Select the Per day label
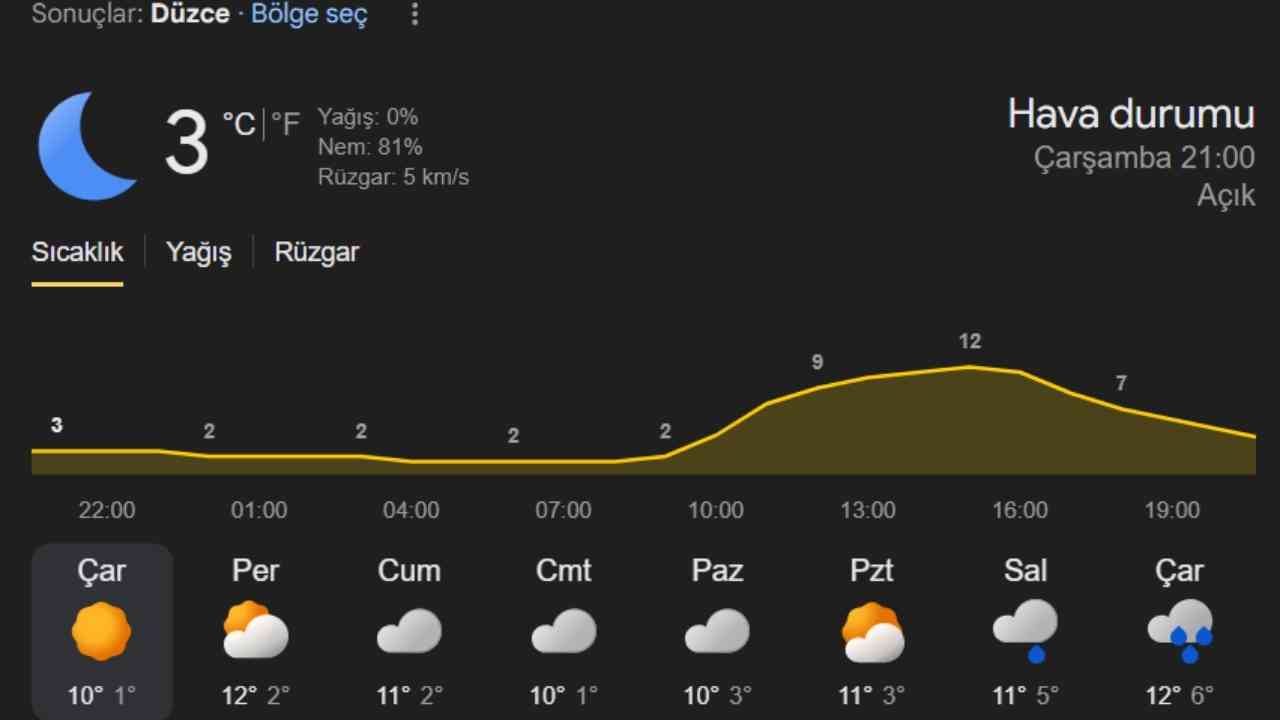Viewport: 1280px width, 720px height. tap(256, 571)
